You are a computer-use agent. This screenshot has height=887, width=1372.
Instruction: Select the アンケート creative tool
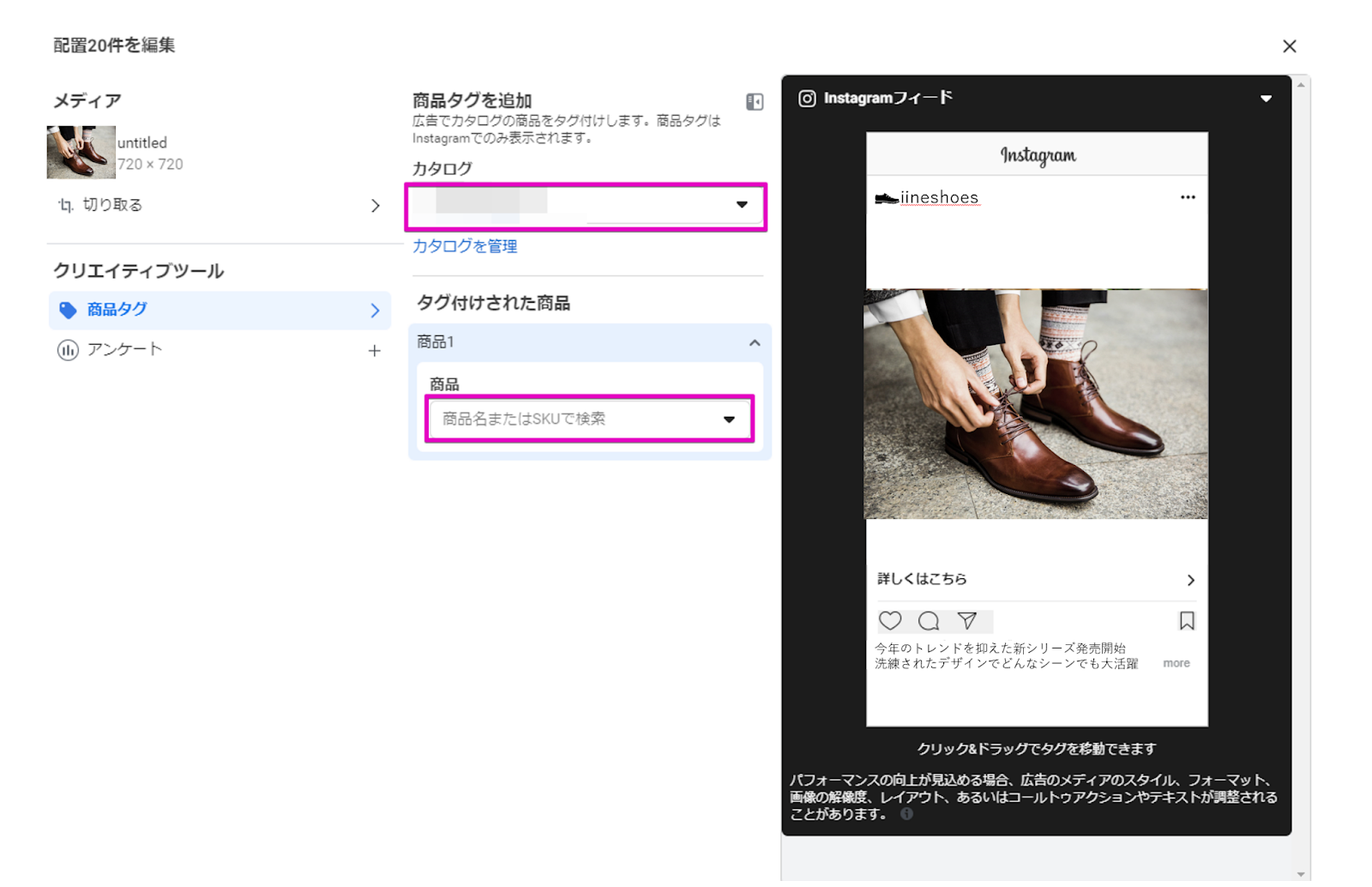click(124, 350)
